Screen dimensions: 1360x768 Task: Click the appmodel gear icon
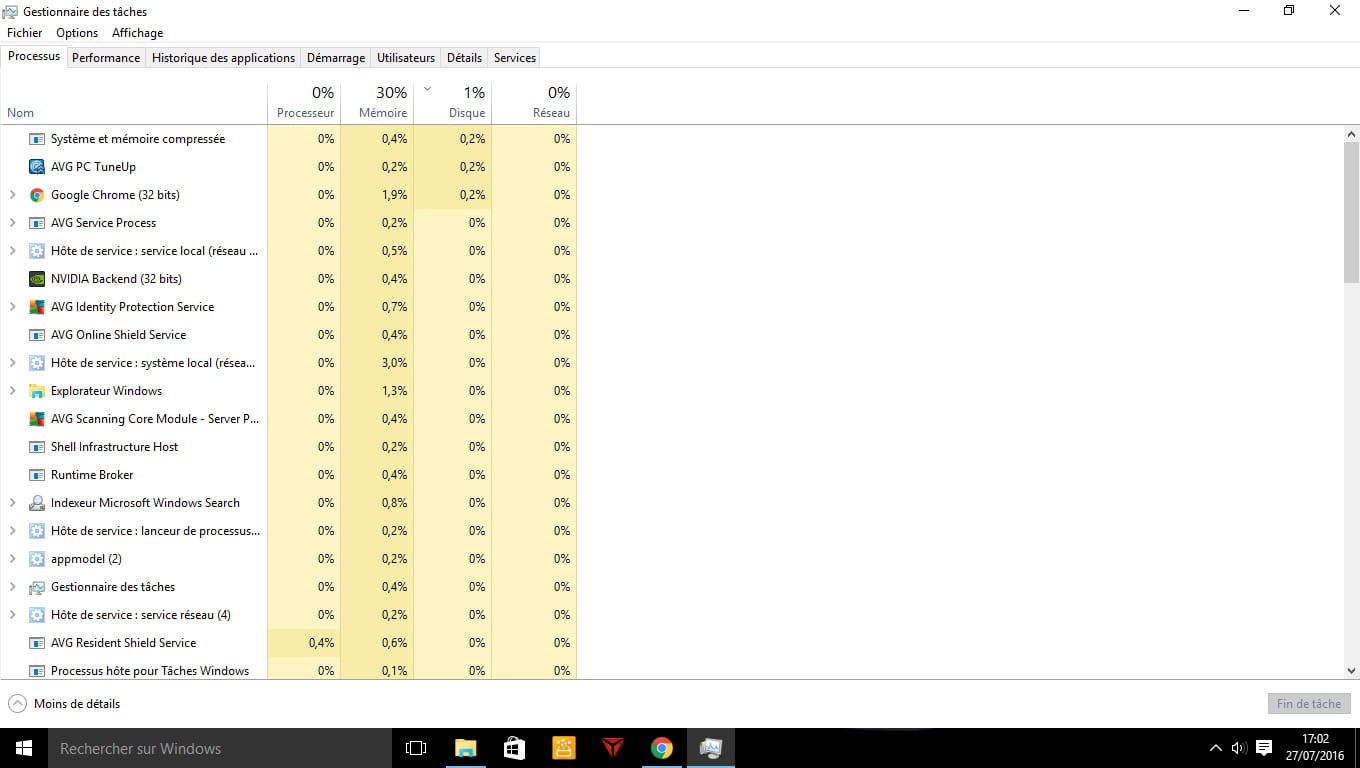tap(37, 559)
